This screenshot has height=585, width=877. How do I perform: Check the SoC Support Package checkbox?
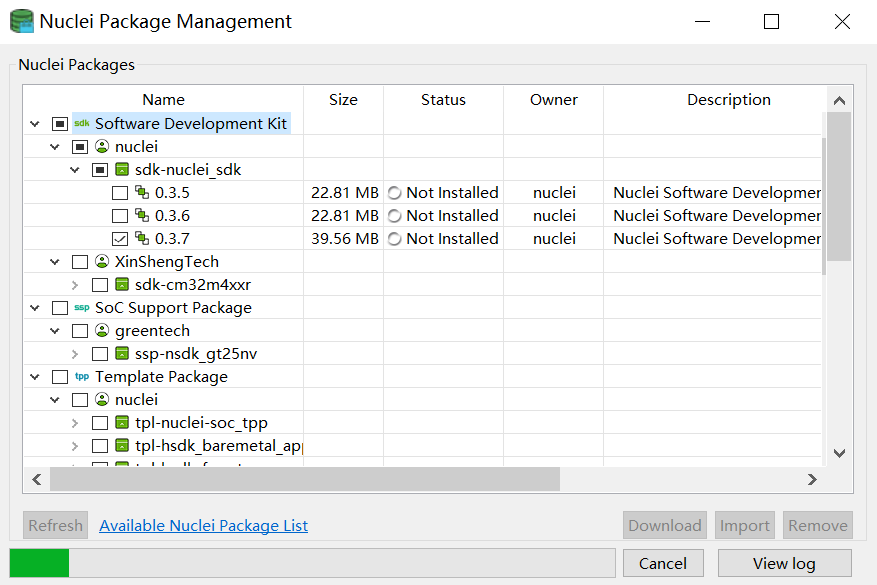tap(60, 308)
